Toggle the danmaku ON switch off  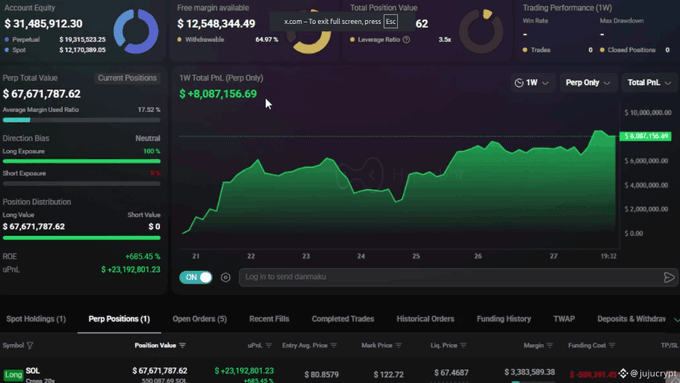(x=196, y=278)
